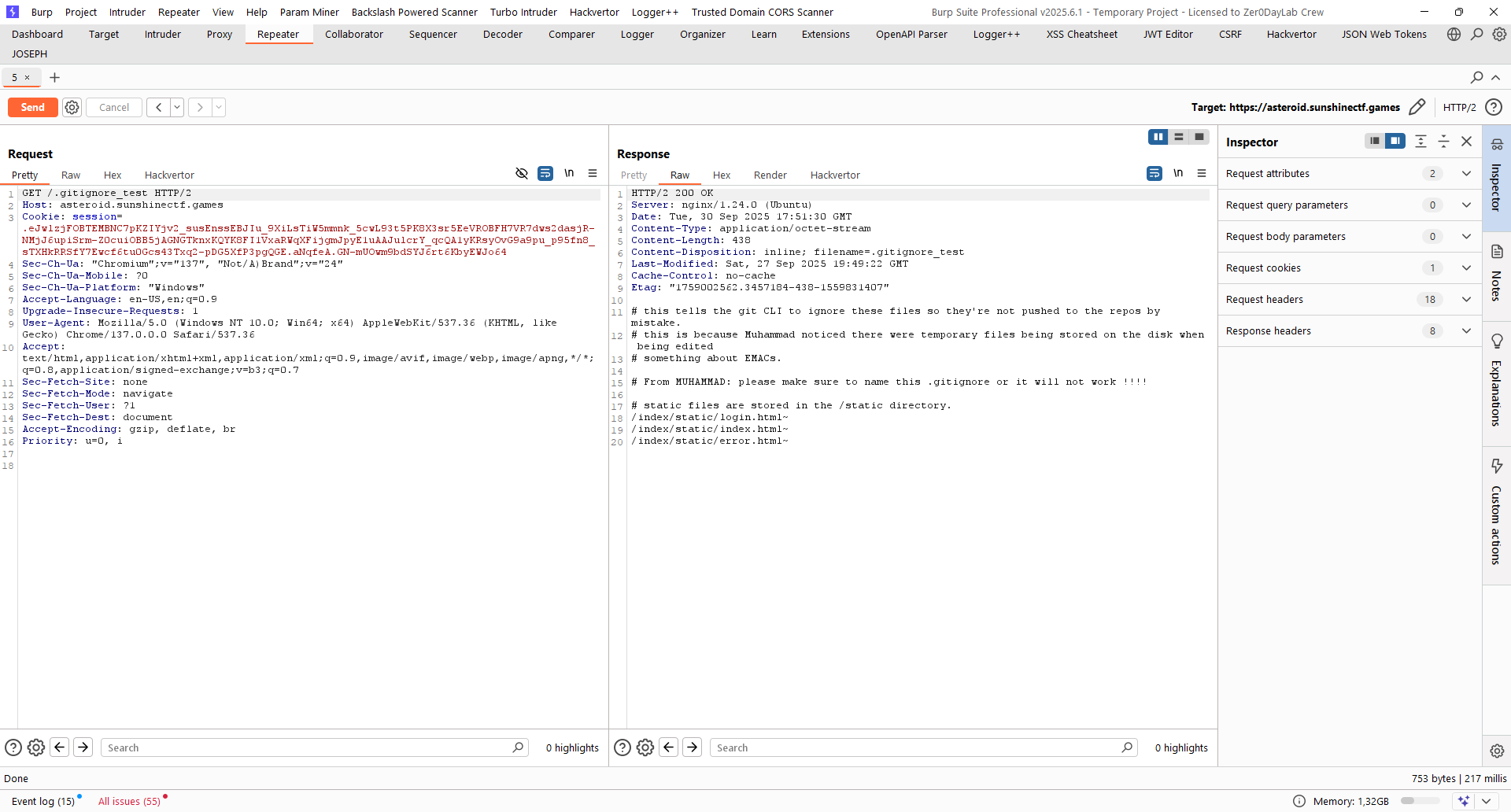Open Request editor hamburger menu

tap(593, 173)
